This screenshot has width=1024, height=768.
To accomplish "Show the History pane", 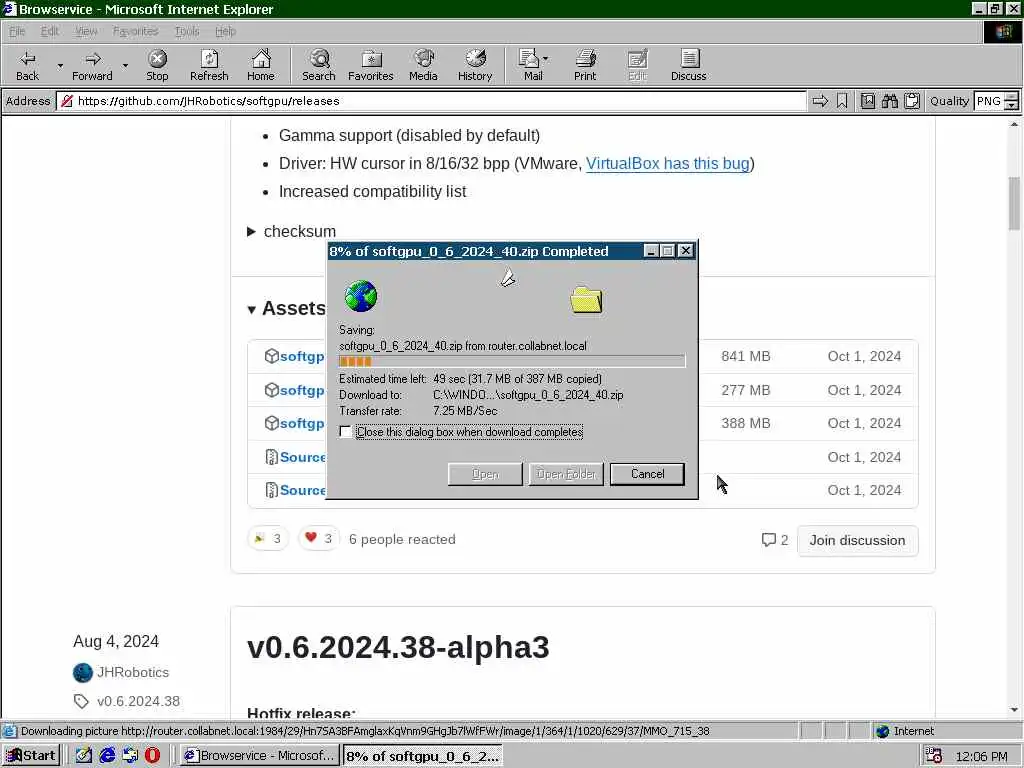I will [x=475, y=65].
